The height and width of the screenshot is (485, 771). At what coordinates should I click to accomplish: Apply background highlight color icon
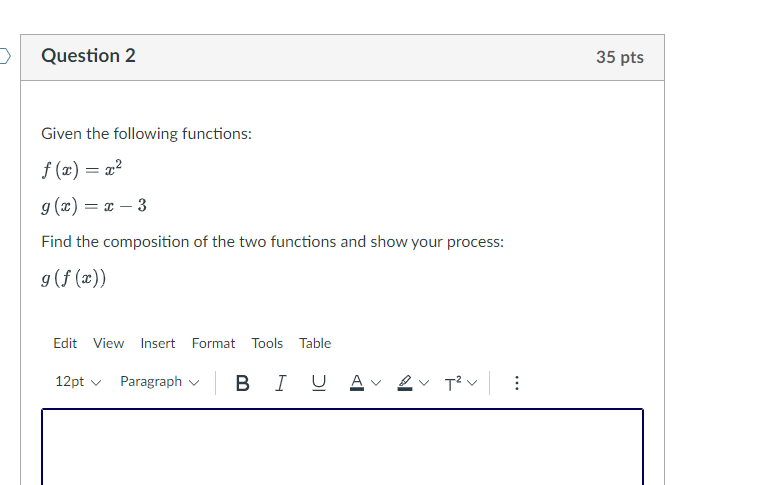(x=405, y=383)
